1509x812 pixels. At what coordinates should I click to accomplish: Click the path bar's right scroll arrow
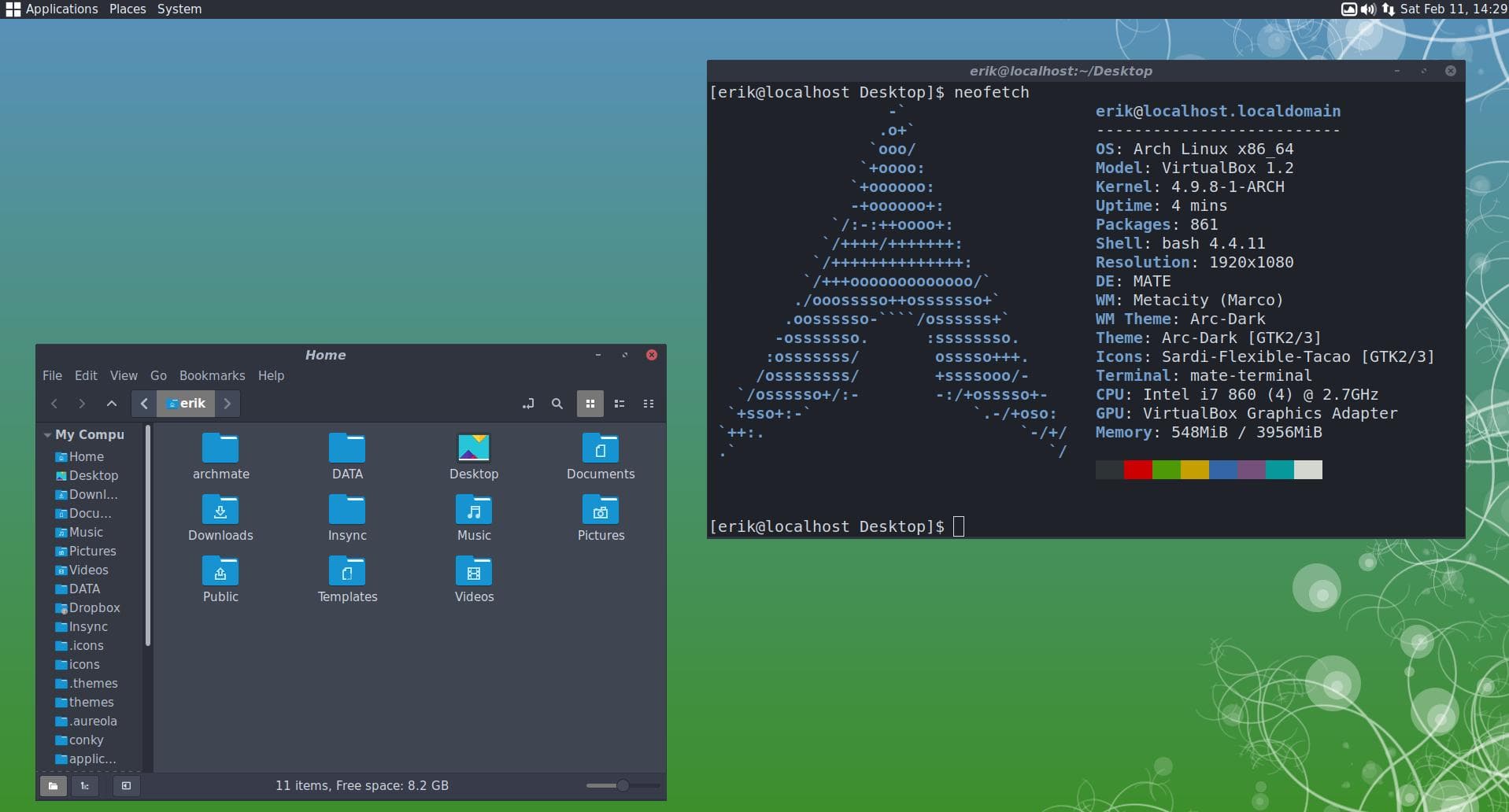point(227,404)
